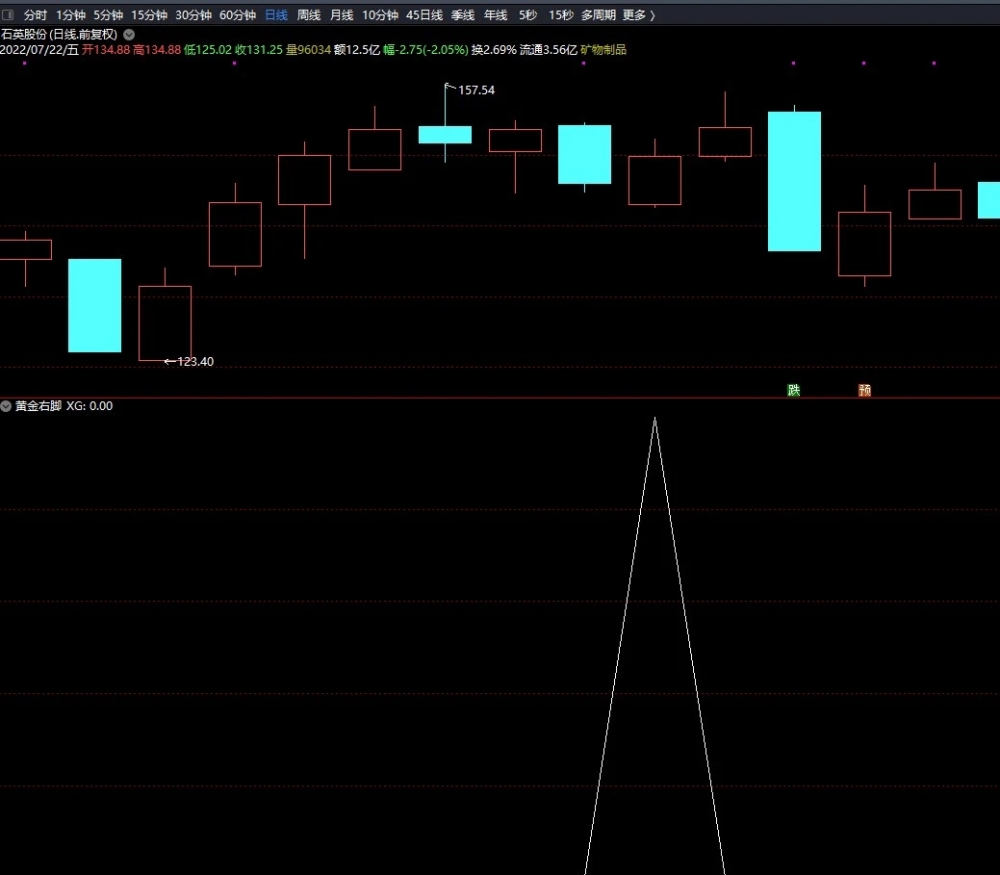Image resolution: width=1000 pixels, height=875 pixels.
Task: Select the candlestick with the 157.54 high
Action: coord(445,135)
